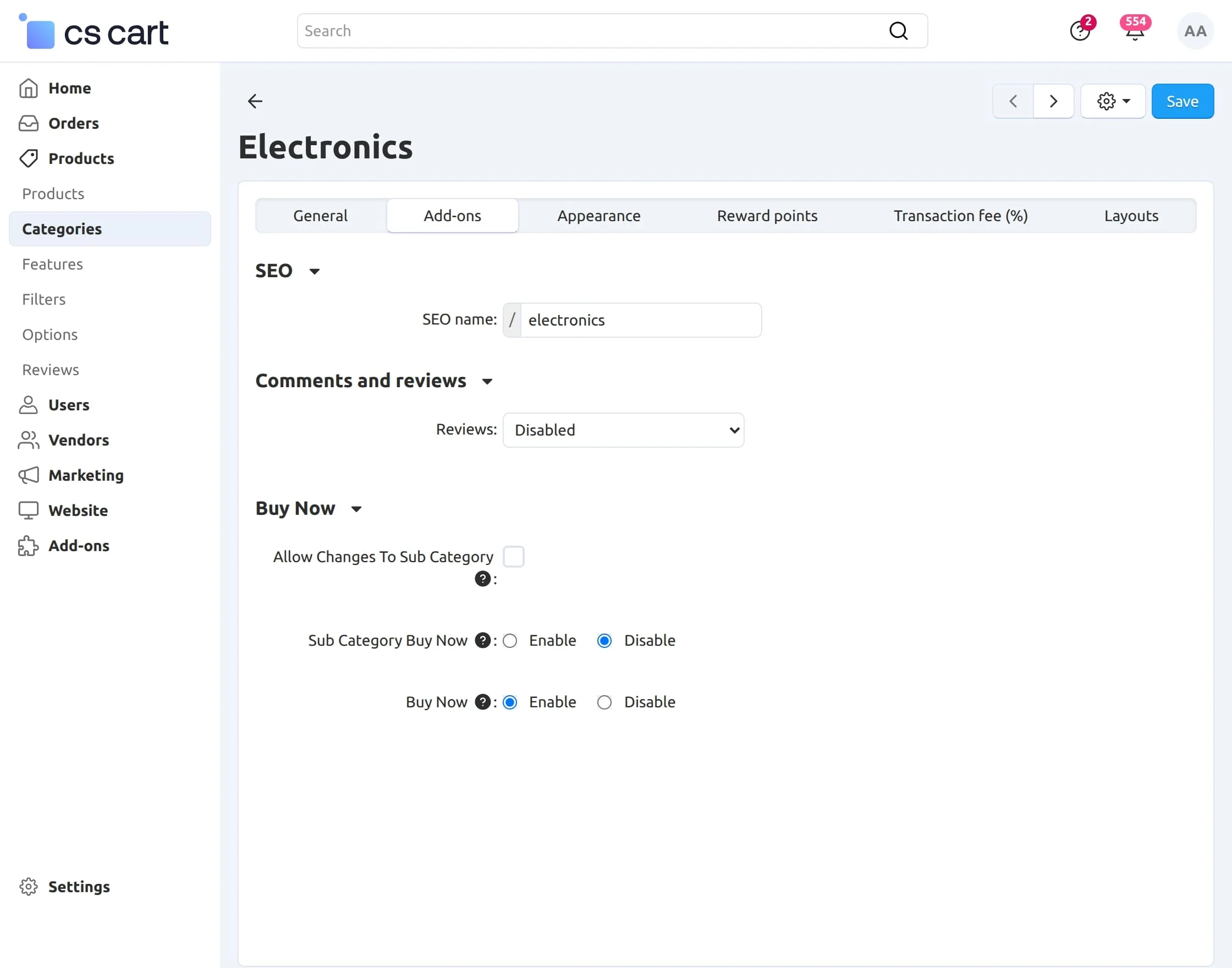Click the Save button

[1182, 101]
